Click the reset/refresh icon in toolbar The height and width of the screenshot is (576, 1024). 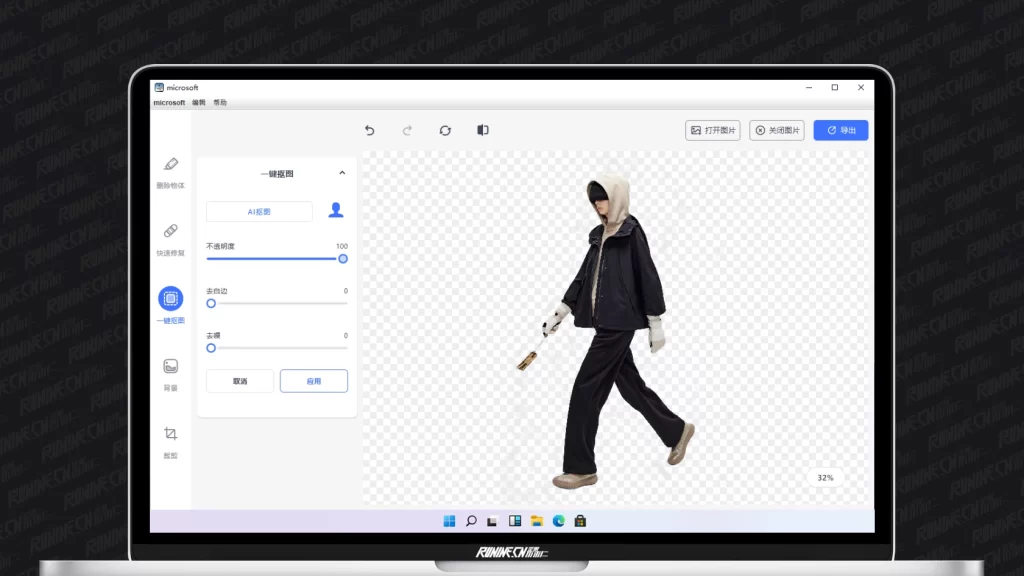pos(445,130)
